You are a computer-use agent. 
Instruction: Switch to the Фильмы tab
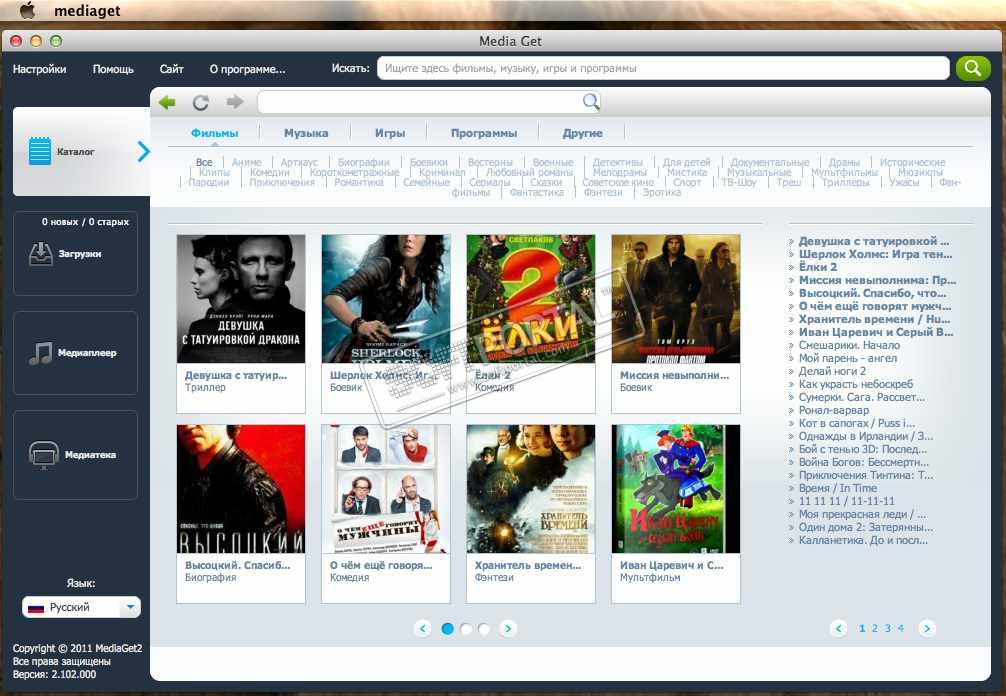(x=214, y=133)
